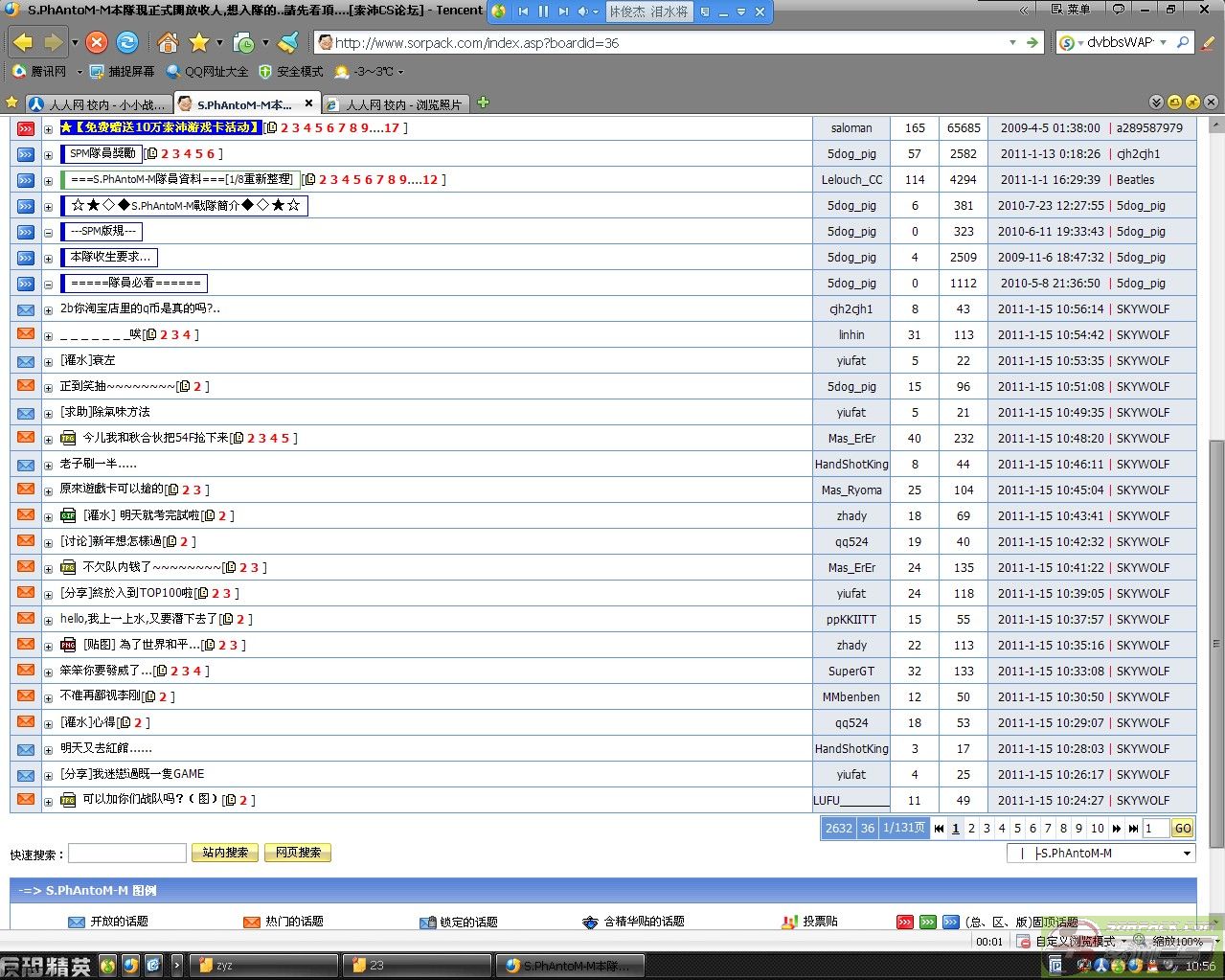
Task: Open the 安全模式 bookmark bar item
Action: click(291, 72)
